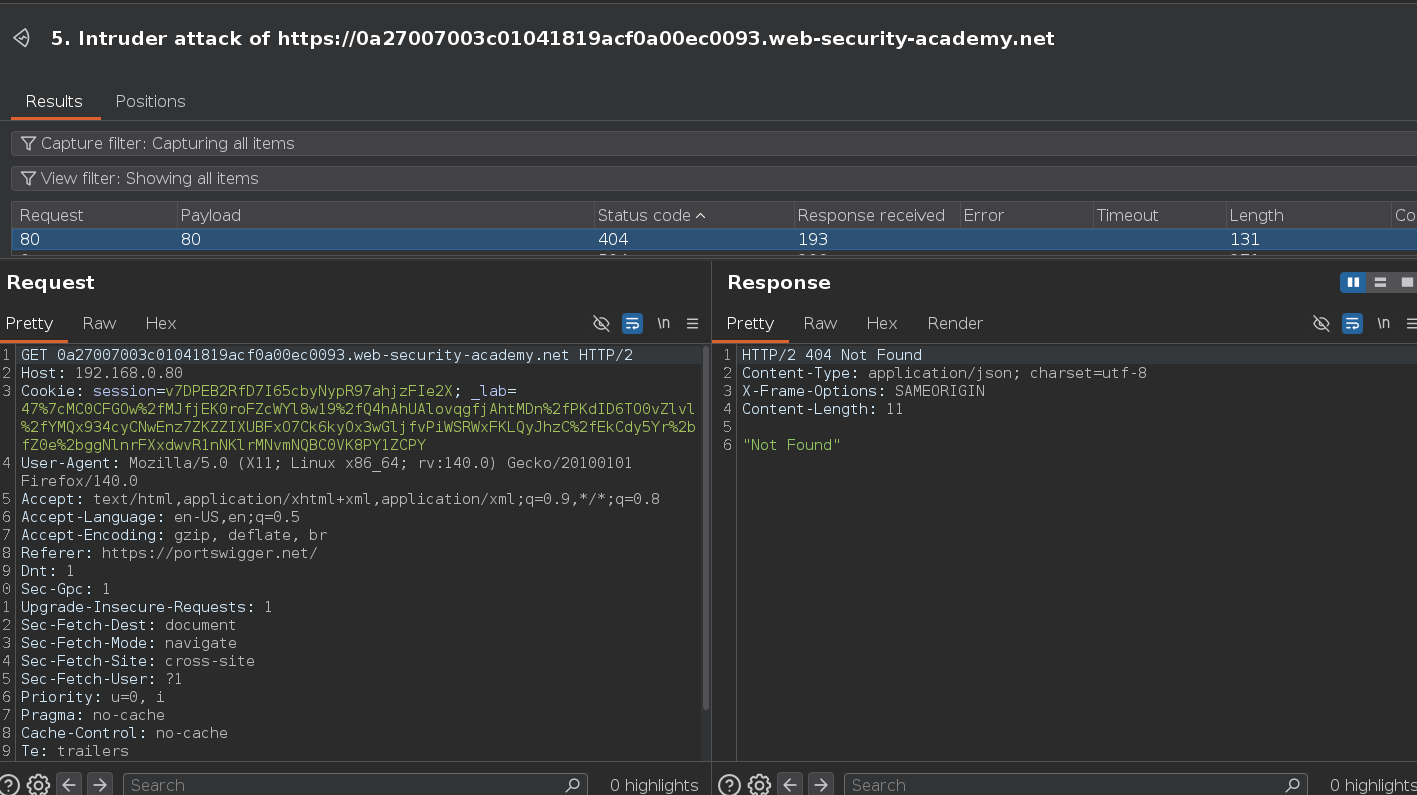
Task: Open the Response search help icon
Action: coord(729,785)
